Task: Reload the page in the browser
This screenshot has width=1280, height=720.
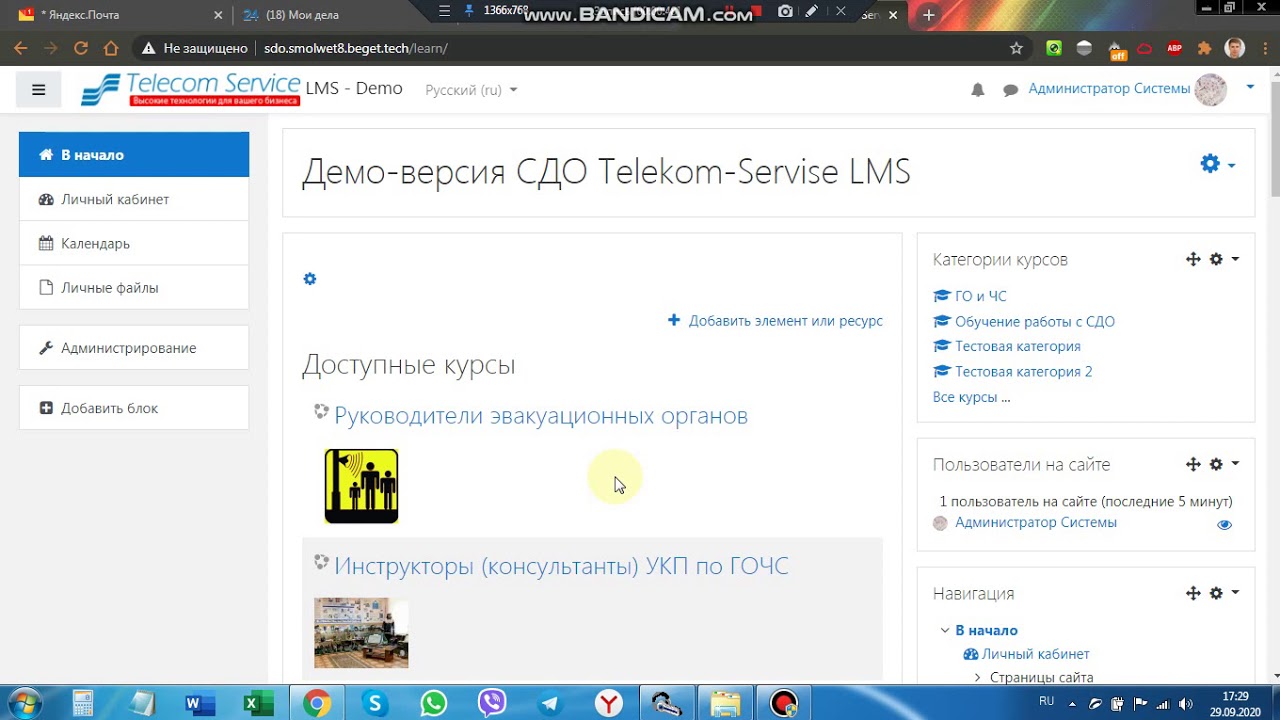Action: [81, 48]
